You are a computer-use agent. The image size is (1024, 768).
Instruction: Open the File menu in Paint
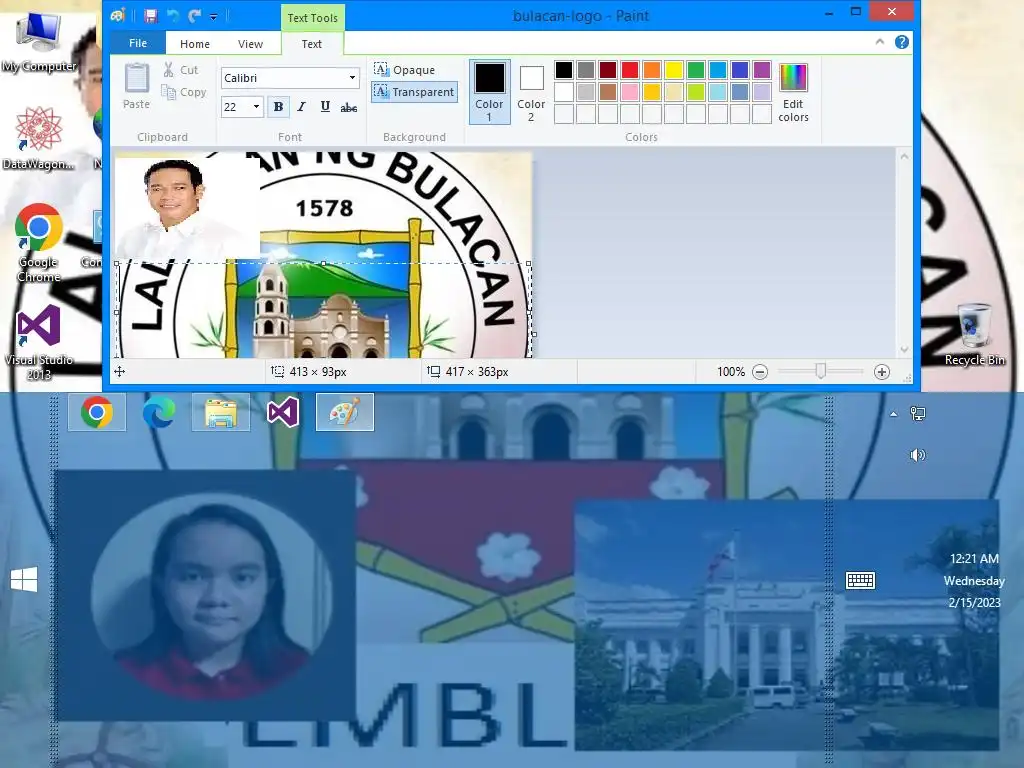click(138, 43)
